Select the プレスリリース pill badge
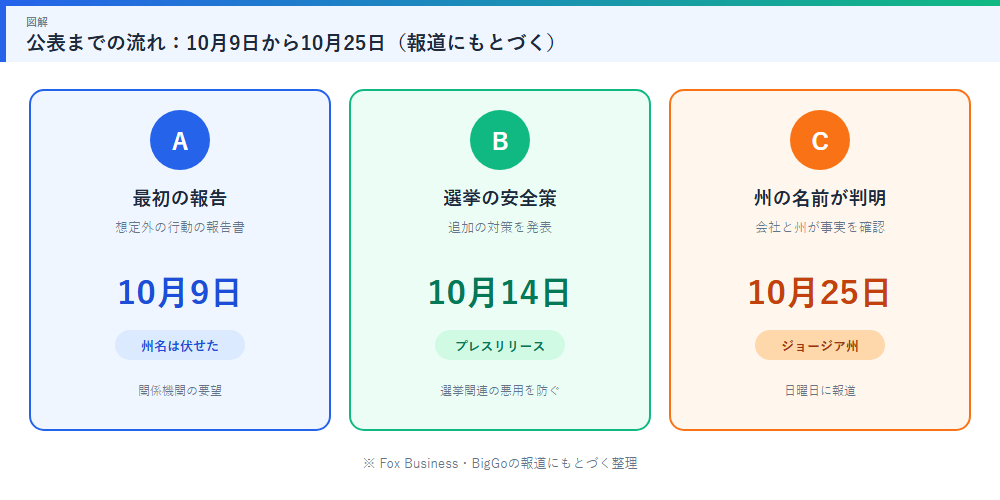Viewport: 1000px width, 500px height. click(x=500, y=345)
